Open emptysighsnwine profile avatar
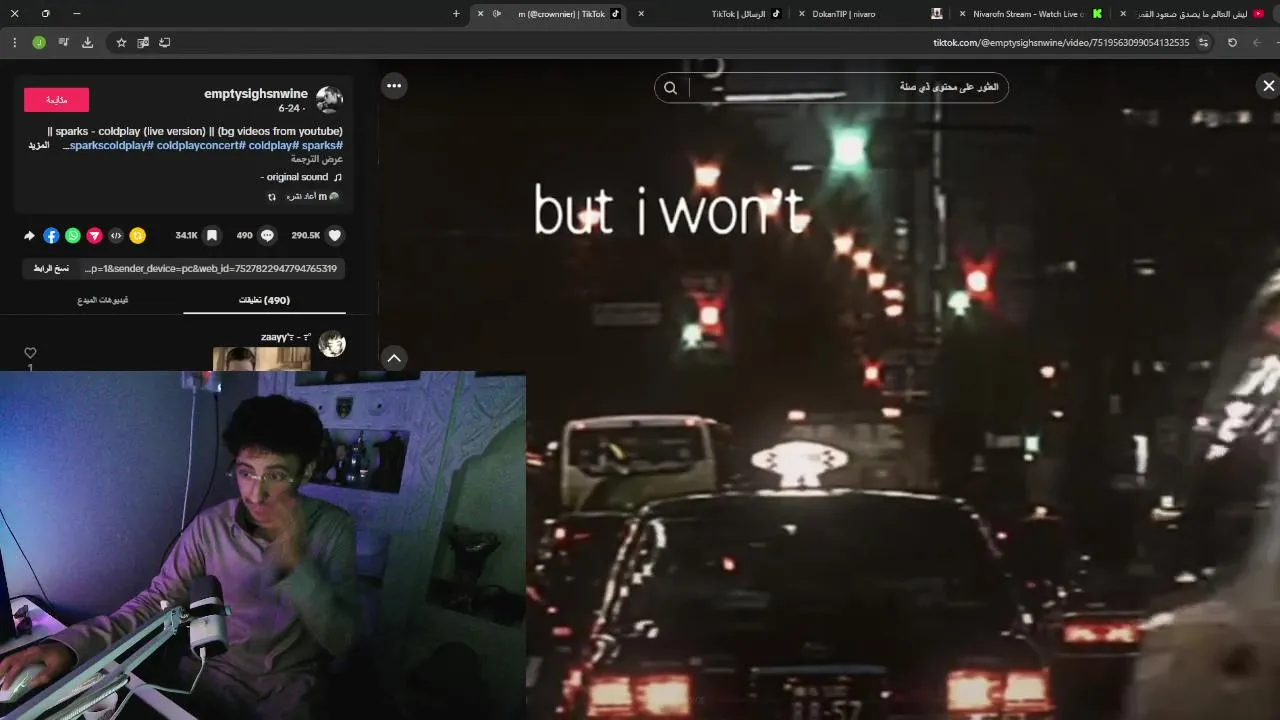 click(x=330, y=99)
